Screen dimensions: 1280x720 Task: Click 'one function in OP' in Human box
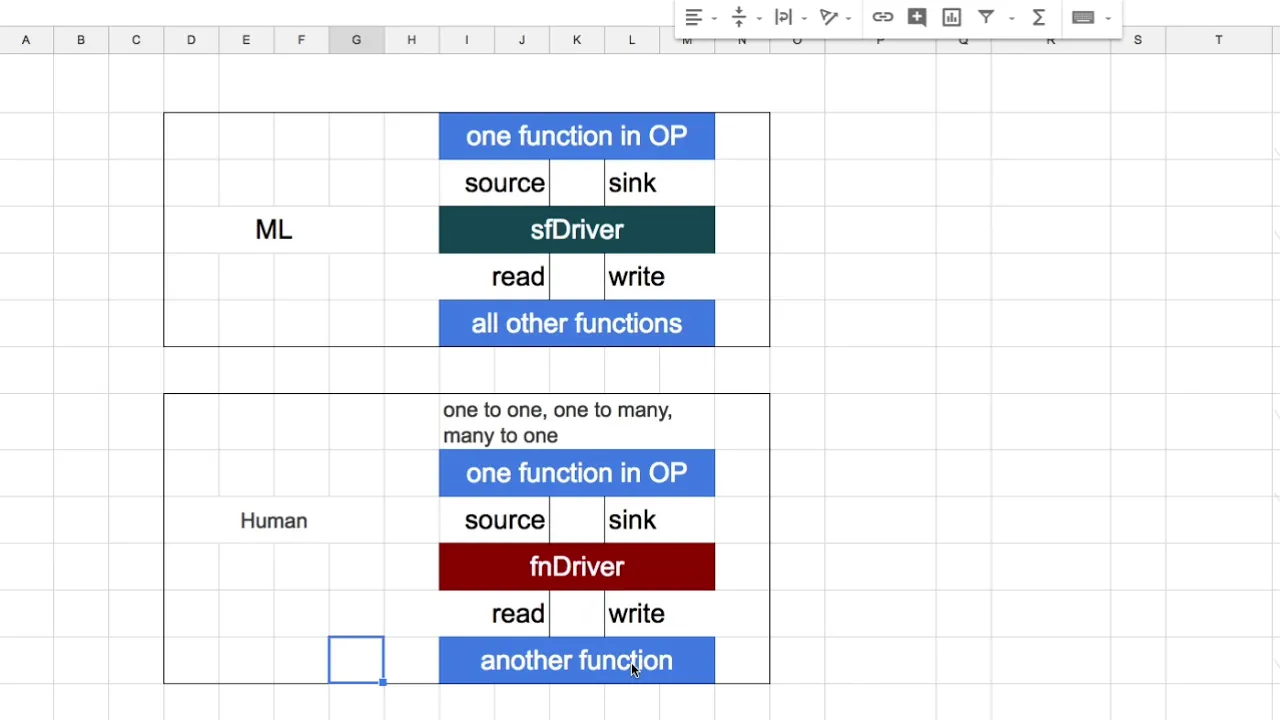(577, 473)
